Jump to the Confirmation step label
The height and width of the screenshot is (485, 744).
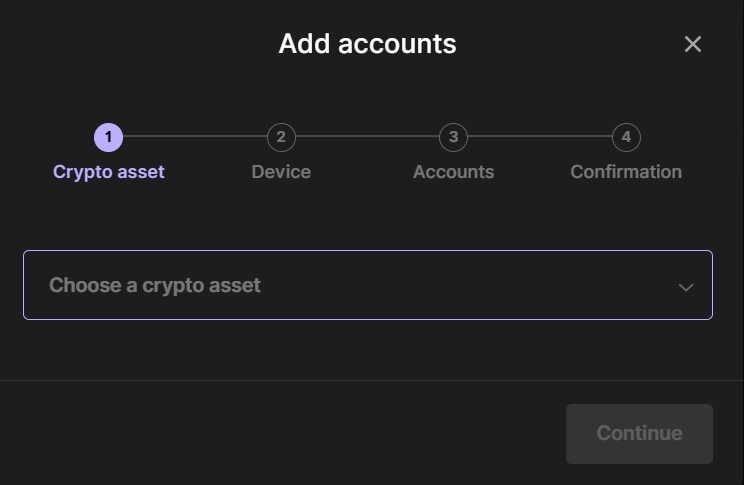coord(626,172)
